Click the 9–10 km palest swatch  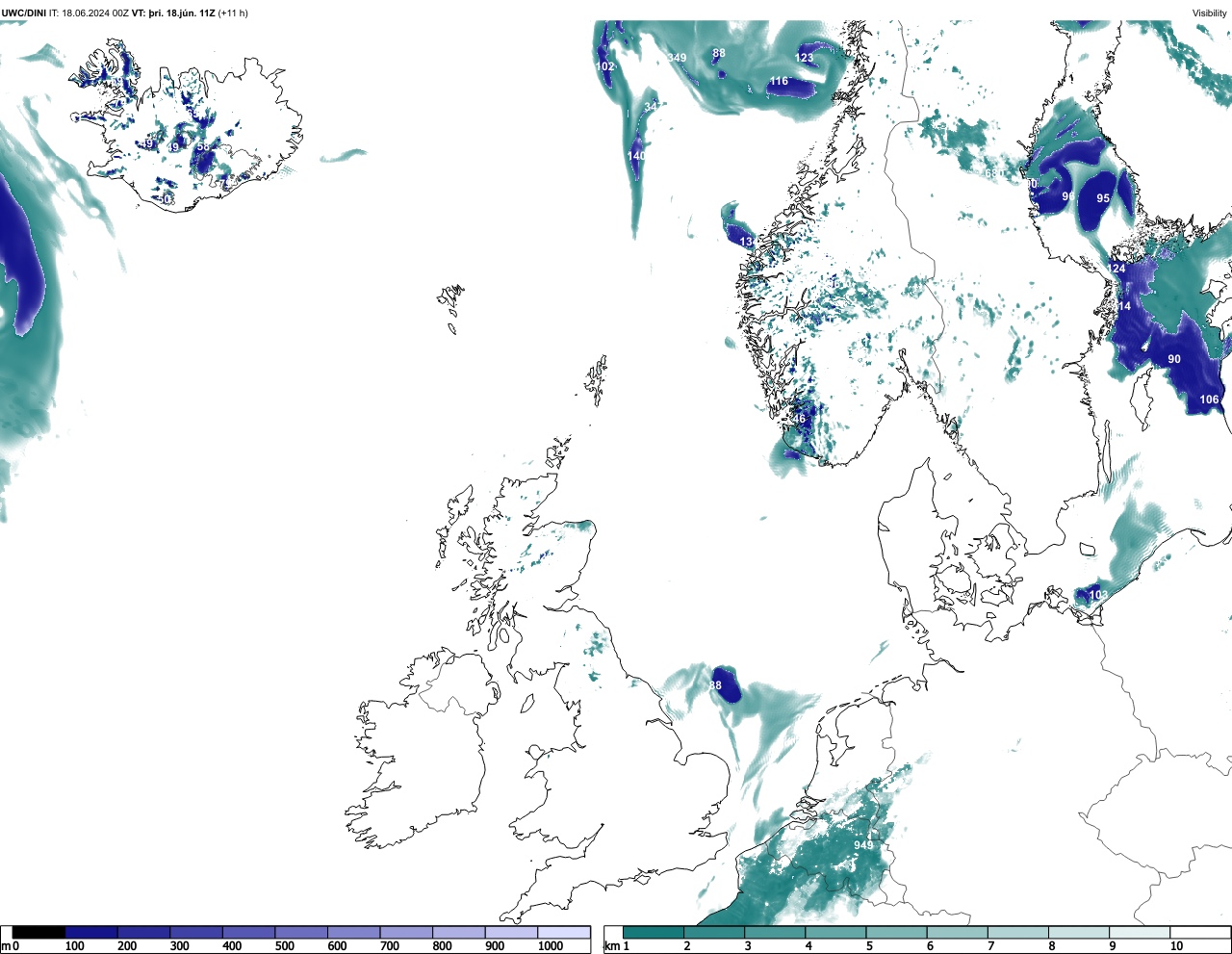(1139, 932)
